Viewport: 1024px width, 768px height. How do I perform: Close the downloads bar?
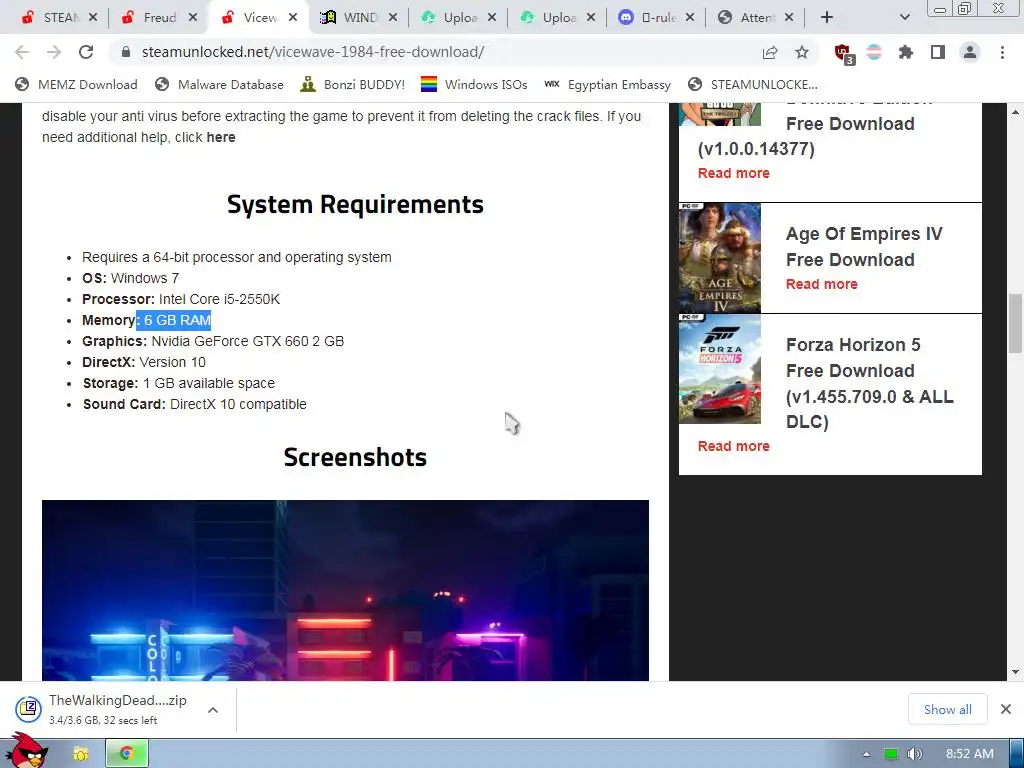click(1006, 709)
